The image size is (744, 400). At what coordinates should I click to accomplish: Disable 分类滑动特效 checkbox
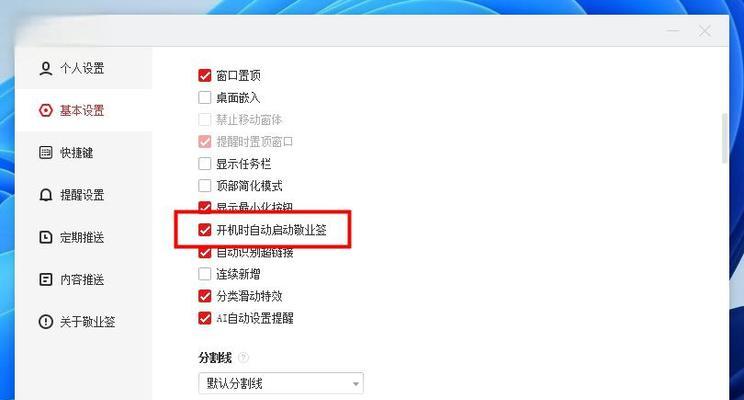[205, 296]
